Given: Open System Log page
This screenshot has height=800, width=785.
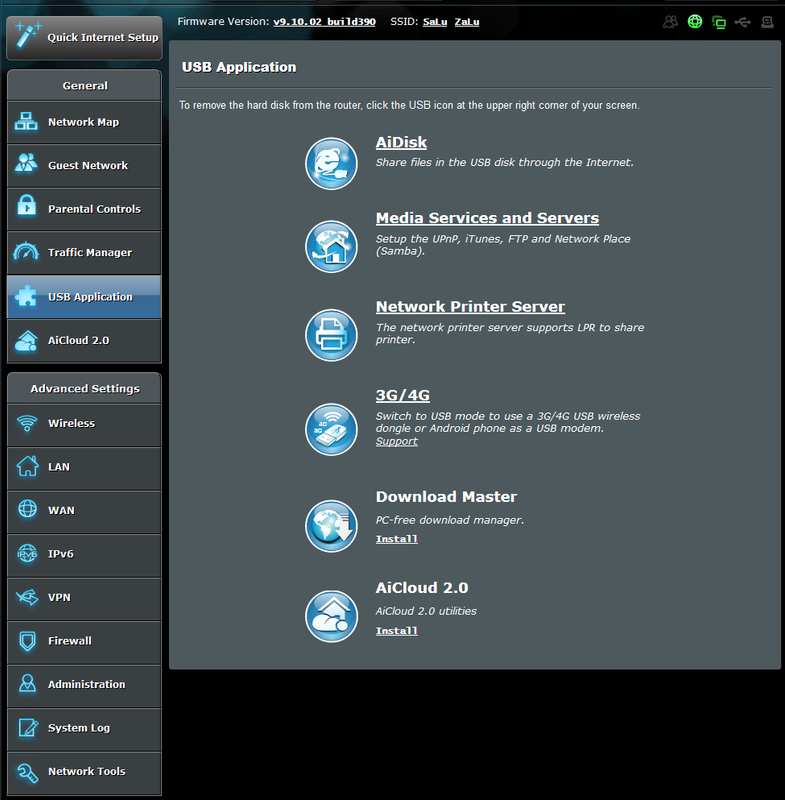Looking at the screenshot, I should coord(84,730).
